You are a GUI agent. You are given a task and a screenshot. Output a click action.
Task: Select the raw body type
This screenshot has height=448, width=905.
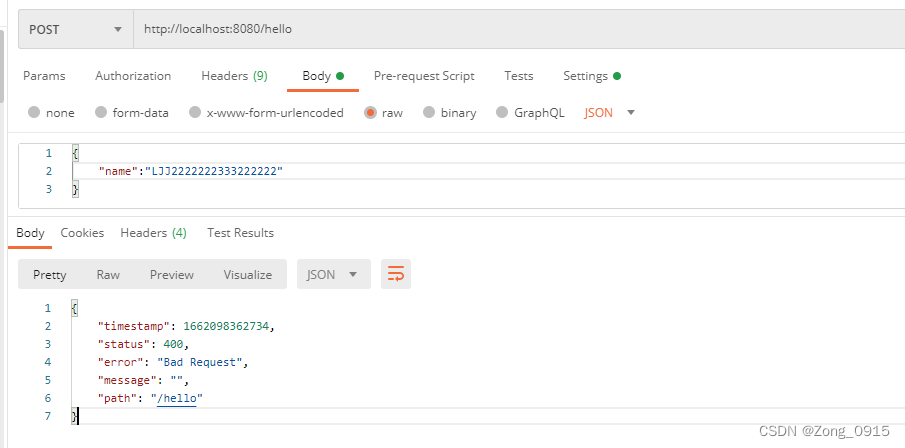click(384, 113)
